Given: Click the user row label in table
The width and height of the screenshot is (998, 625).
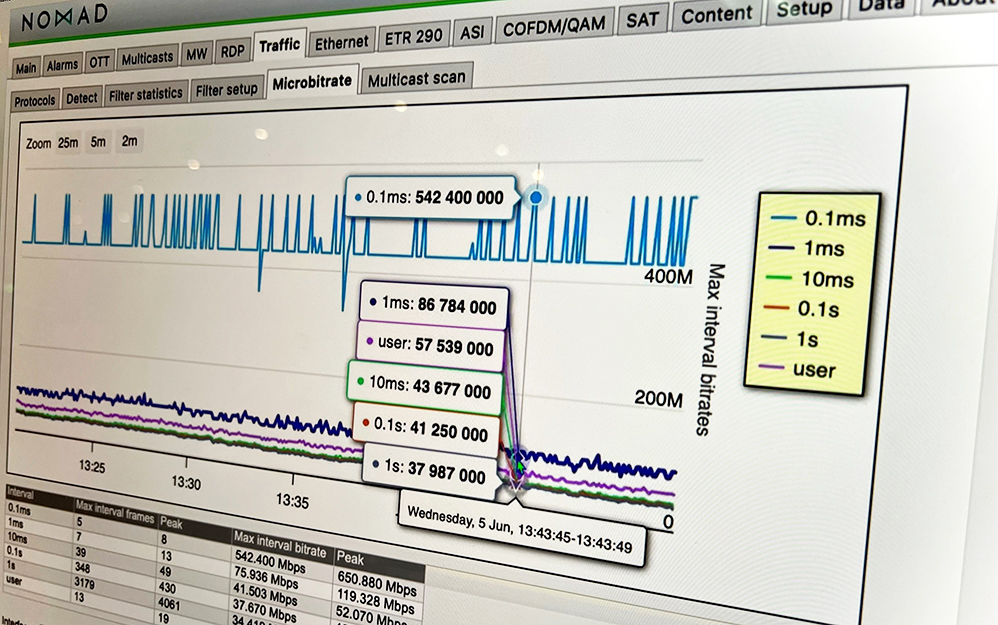Looking at the screenshot, I should pyautogui.click(x=14, y=580).
